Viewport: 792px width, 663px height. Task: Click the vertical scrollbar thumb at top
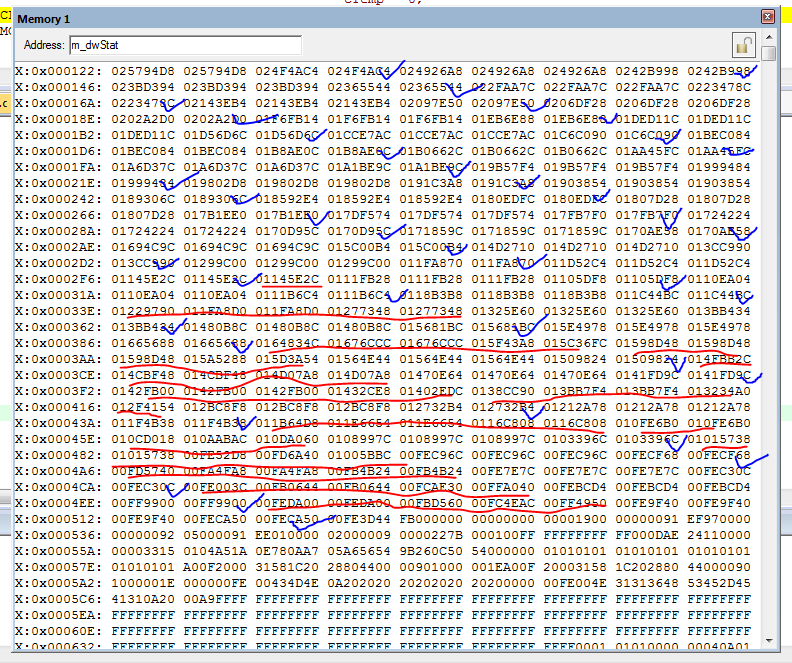(767, 54)
